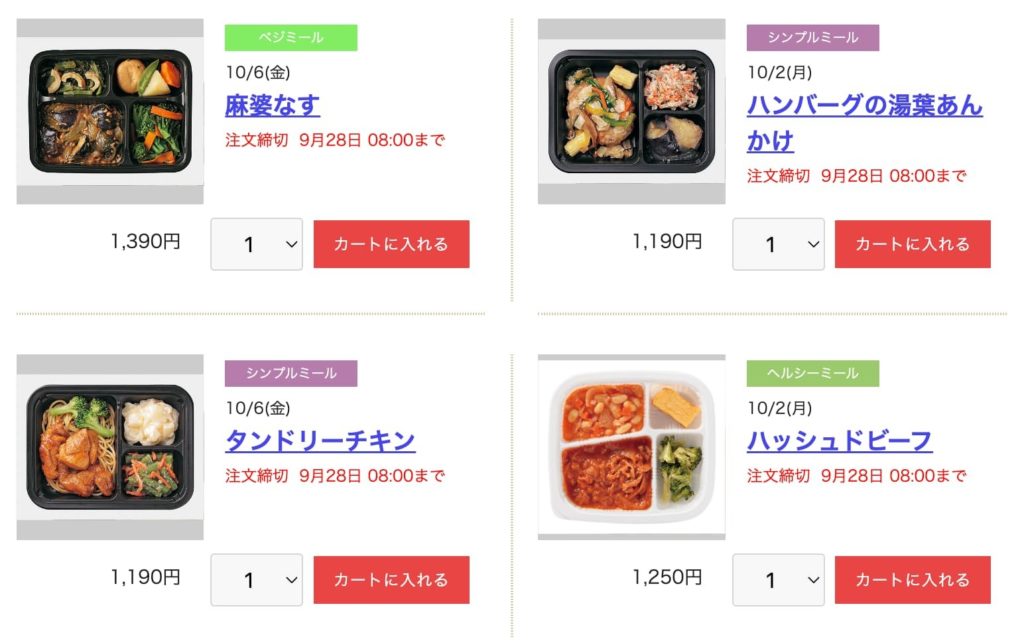Open quantity dropdown for ハッシュドビーフ
Image resolution: width=1024 pixels, height=641 pixels.
pyautogui.click(x=778, y=579)
